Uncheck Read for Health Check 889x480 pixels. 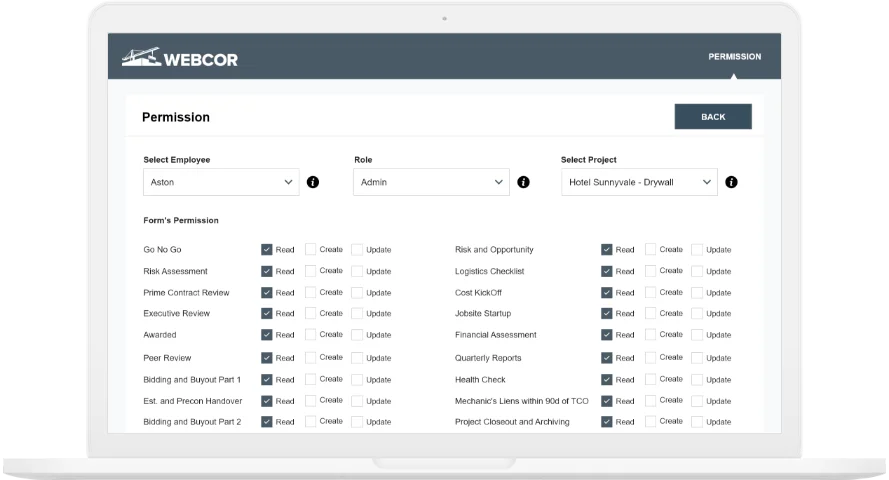tap(607, 380)
